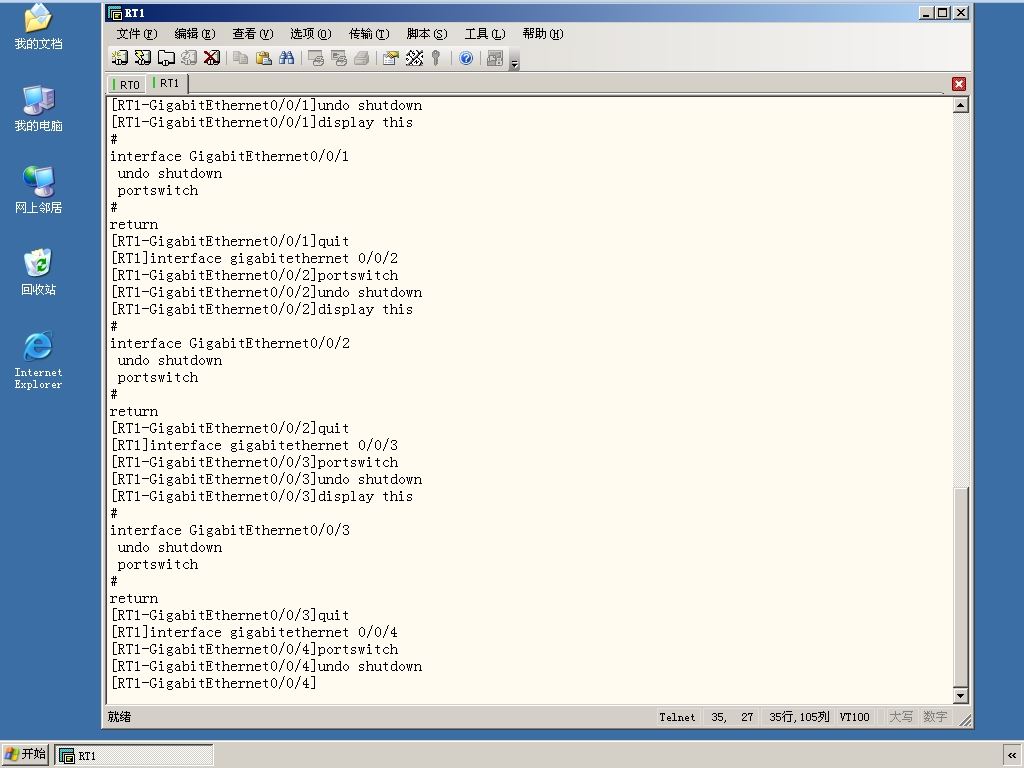Click the Quick Connect lightning icon

[142, 58]
